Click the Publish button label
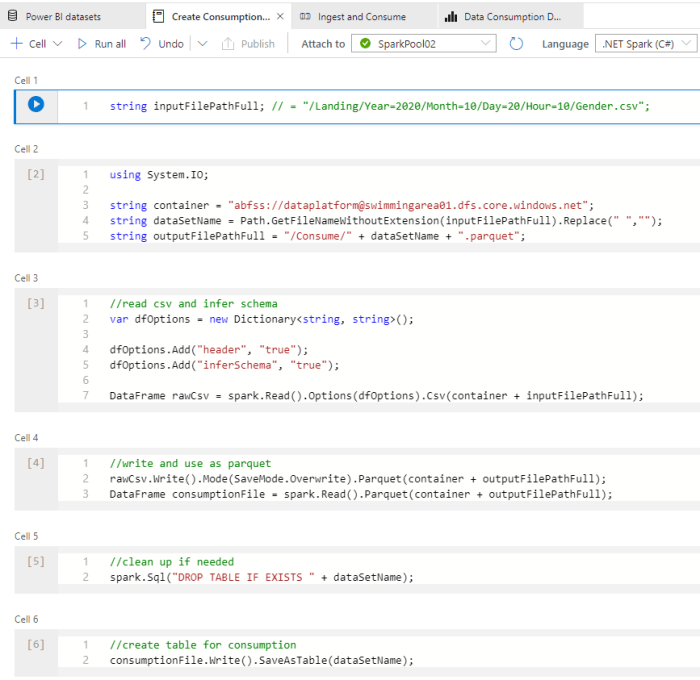700x680 pixels. click(x=258, y=44)
